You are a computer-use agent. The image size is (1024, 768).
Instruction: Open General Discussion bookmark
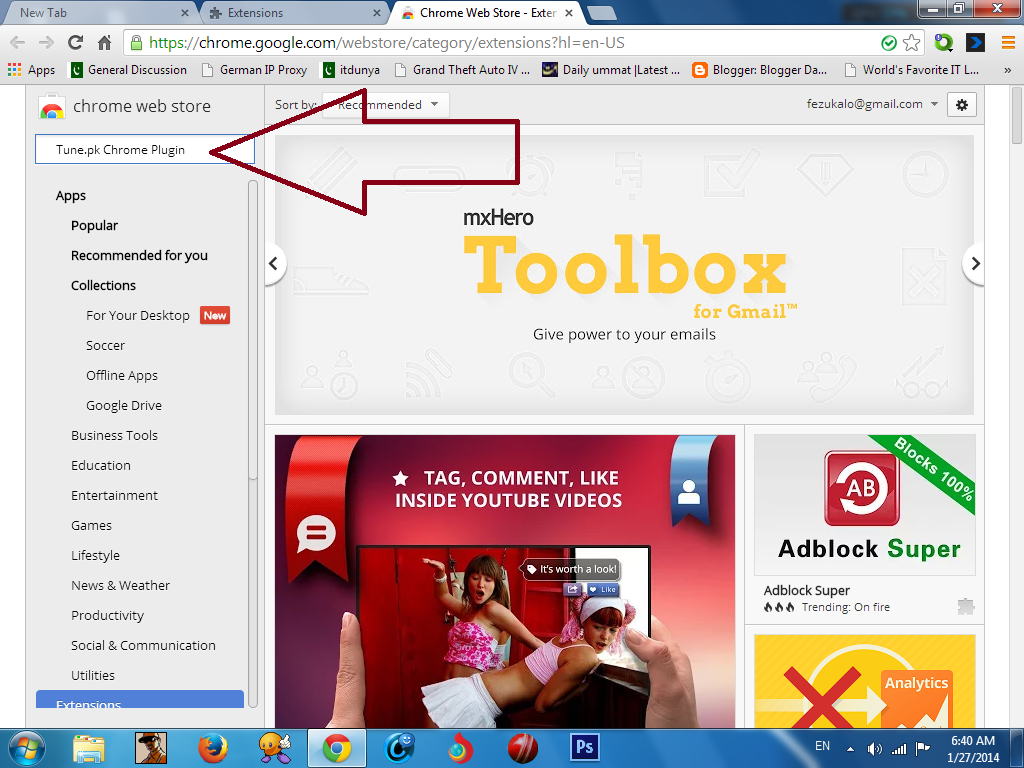(129, 70)
